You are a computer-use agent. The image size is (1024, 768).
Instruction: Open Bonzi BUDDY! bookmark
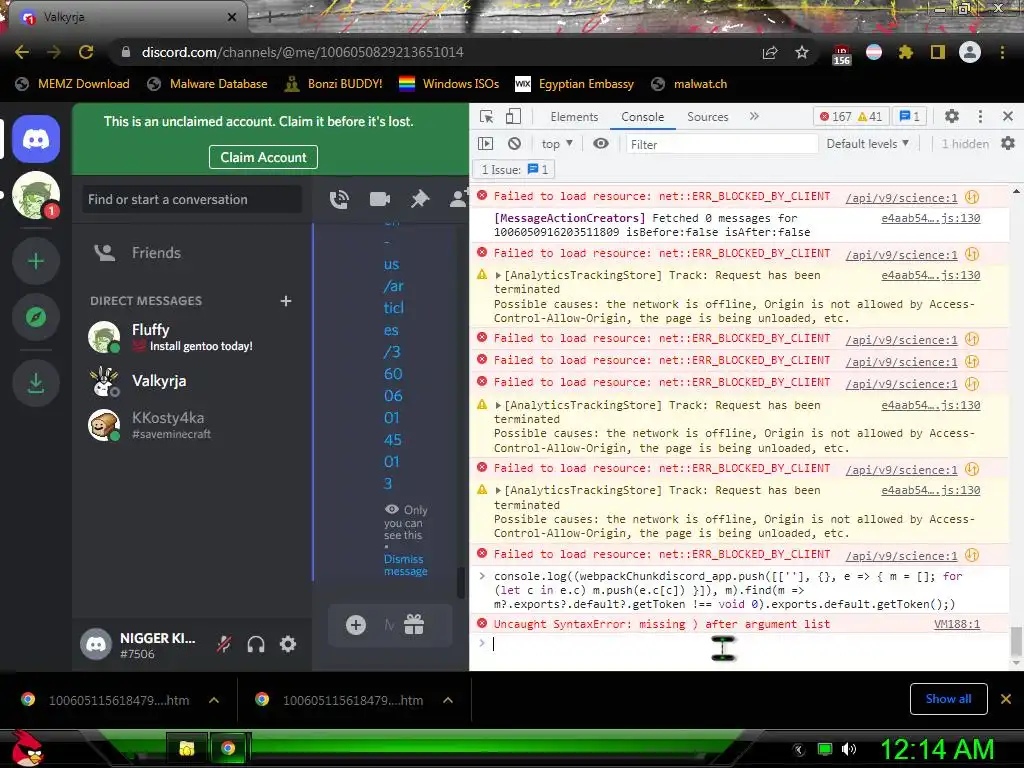334,84
